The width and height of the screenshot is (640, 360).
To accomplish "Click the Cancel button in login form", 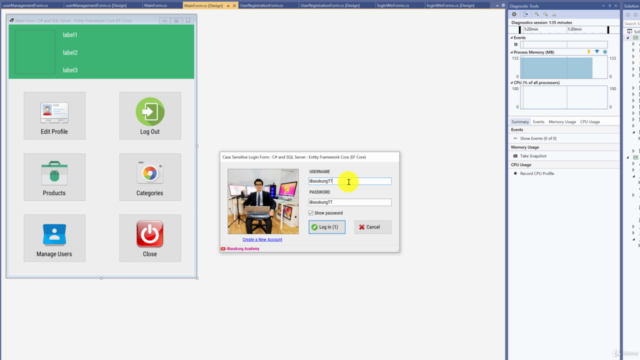I will pyautogui.click(x=373, y=227).
